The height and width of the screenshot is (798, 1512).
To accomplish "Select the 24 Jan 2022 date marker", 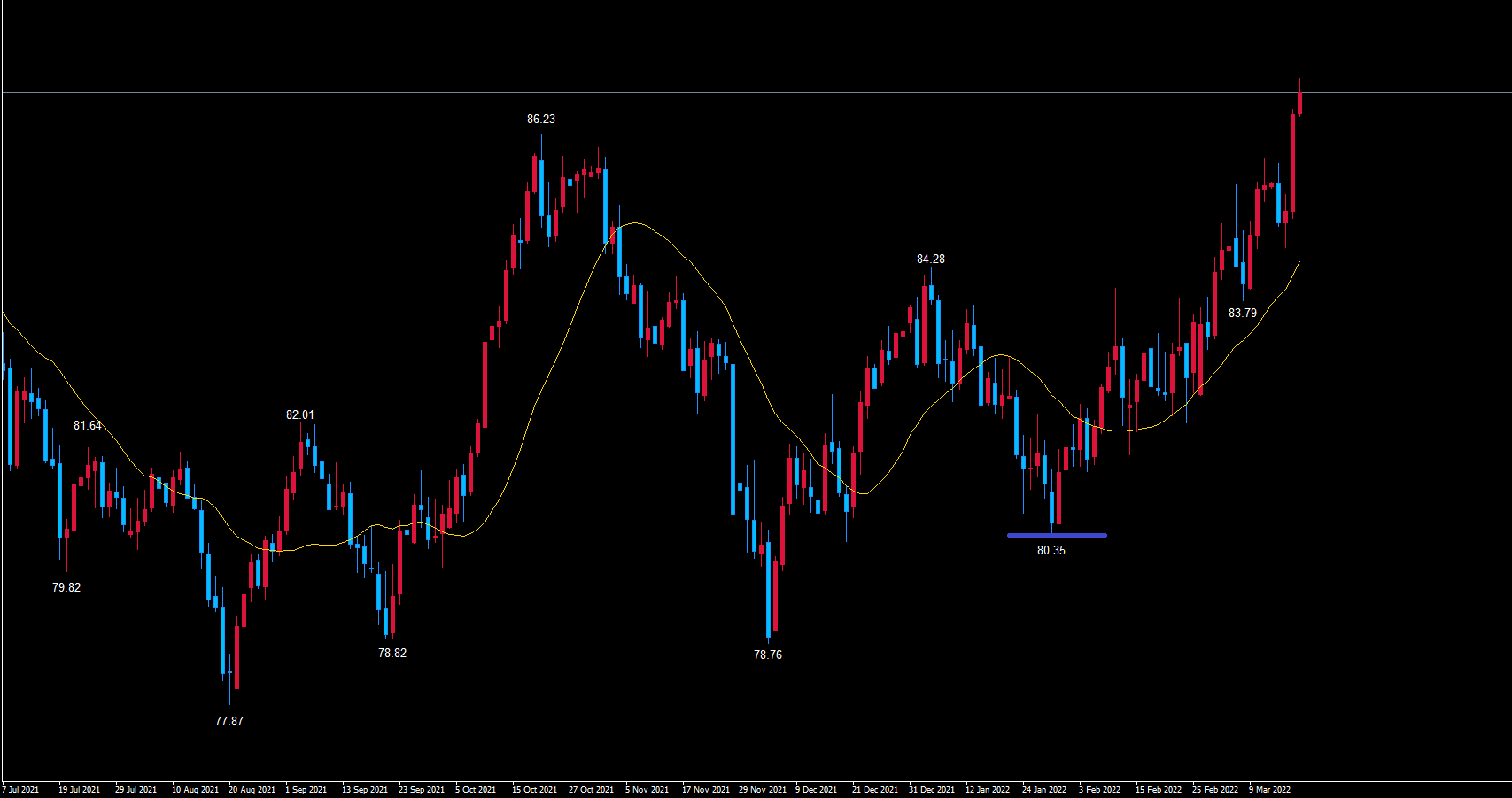I will [1044, 789].
